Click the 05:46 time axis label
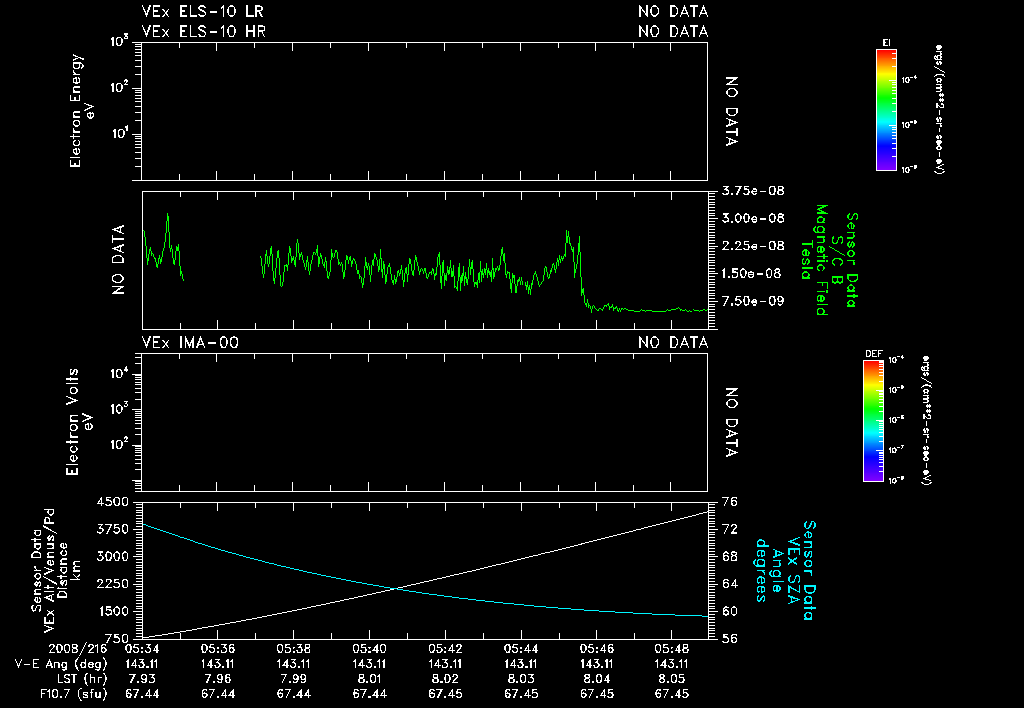1024x708 pixels. (596, 649)
